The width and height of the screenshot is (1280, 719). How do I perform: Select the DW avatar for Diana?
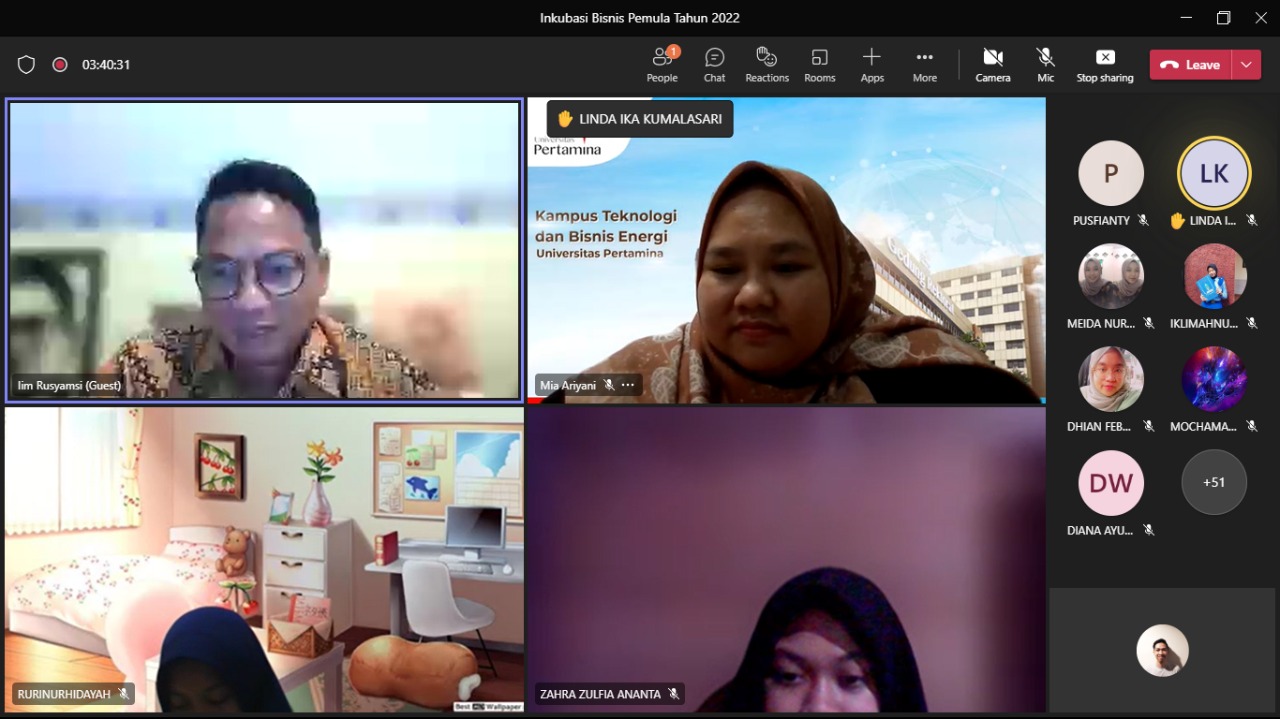click(x=1110, y=483)
